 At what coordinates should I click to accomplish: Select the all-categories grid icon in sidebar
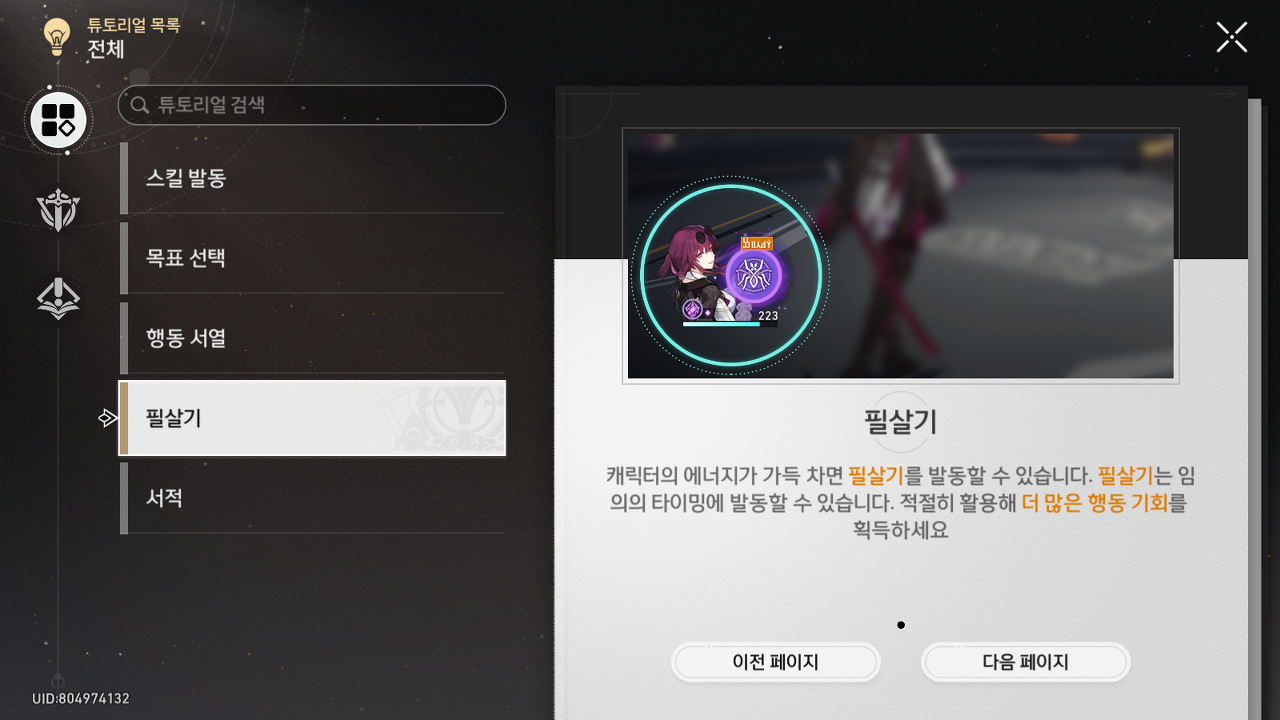pyautogui.click(x=59, y=120)
